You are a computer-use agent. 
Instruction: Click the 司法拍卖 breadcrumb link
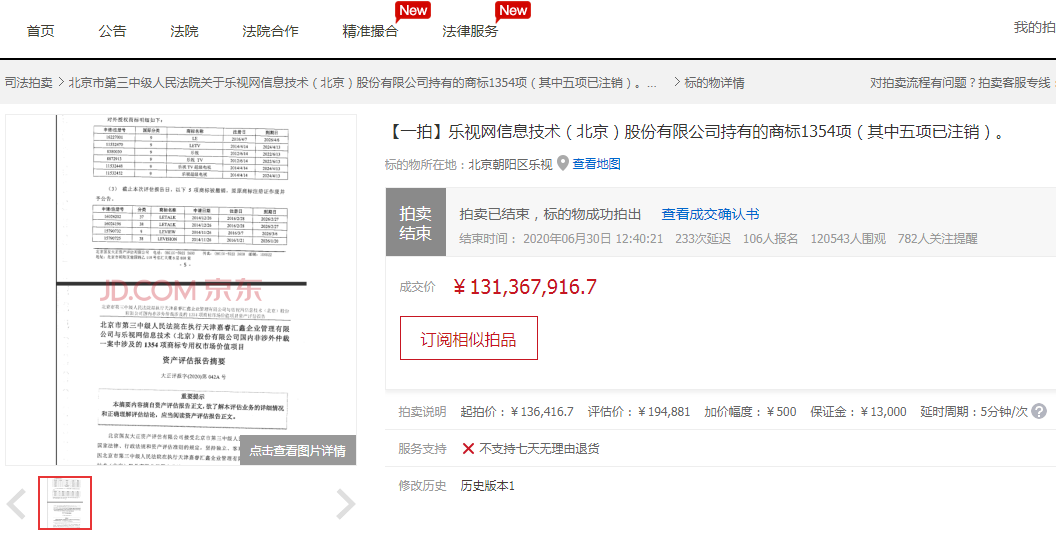pos(28,83)
